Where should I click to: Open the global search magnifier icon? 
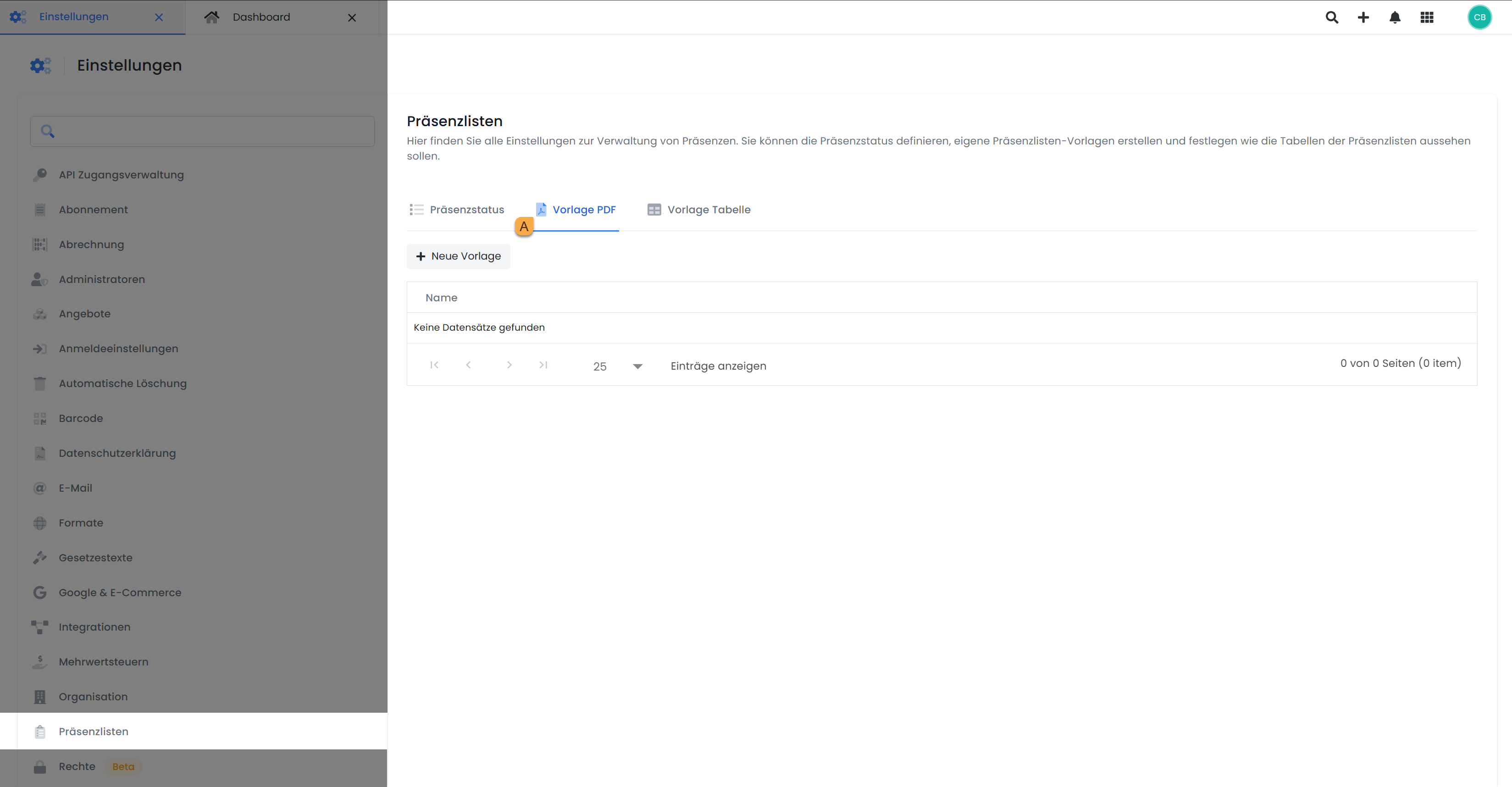tap(1332, 17)
